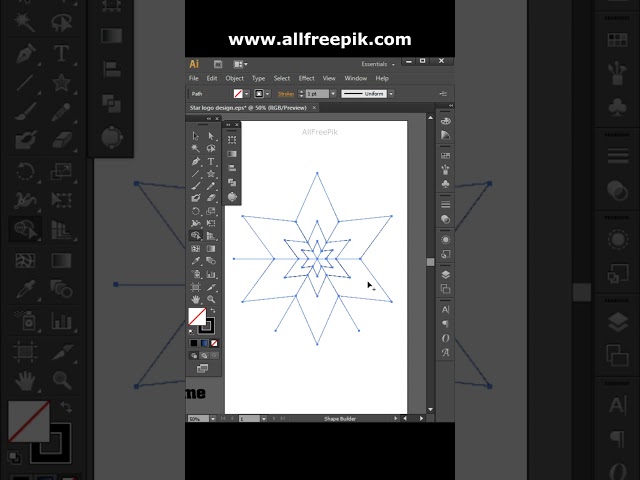The image size is (640, 480).
Task: Select the Line Segment tool
Action: 196,174
